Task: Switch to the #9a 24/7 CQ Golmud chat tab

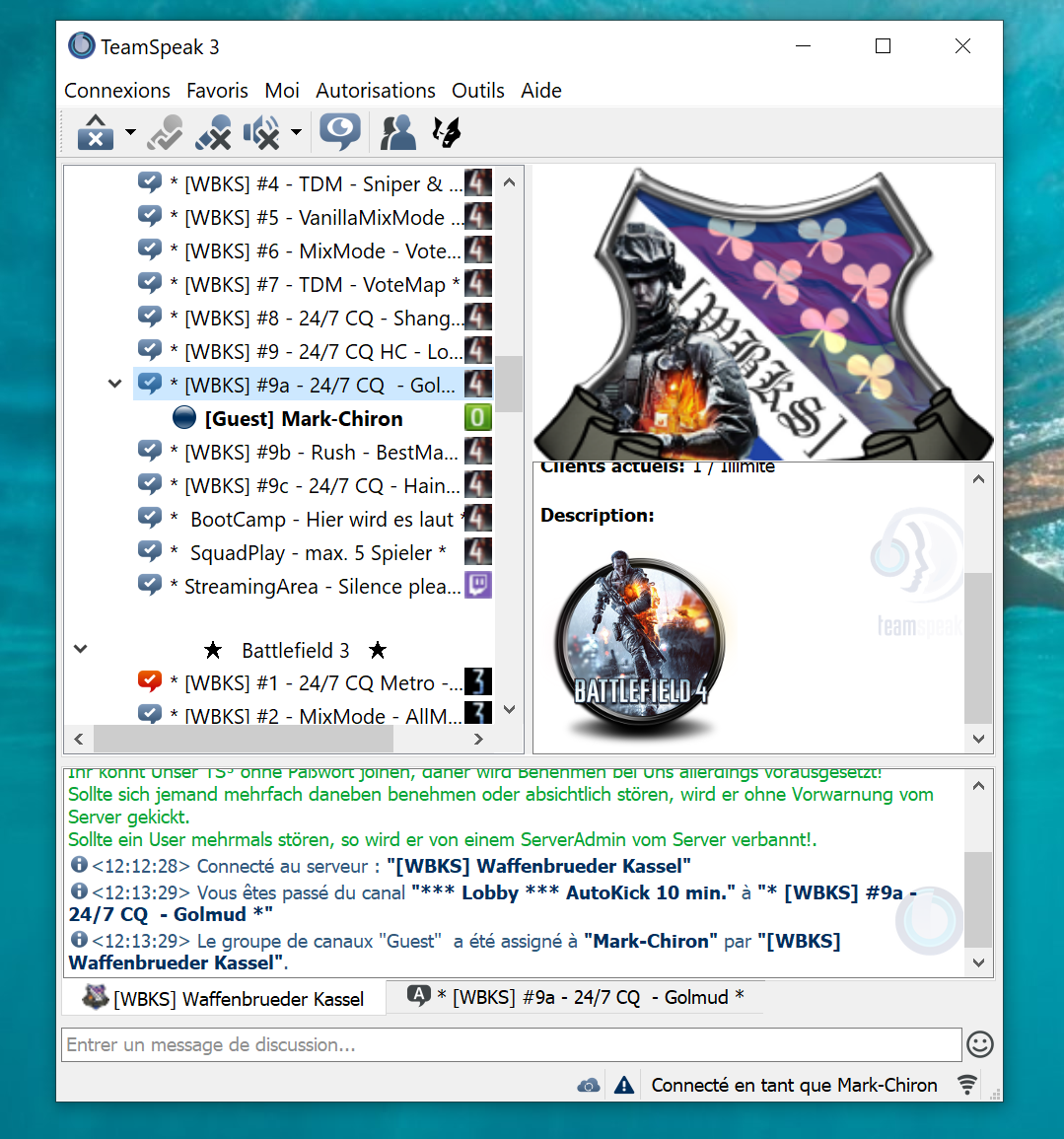Action: click(576, 997)
